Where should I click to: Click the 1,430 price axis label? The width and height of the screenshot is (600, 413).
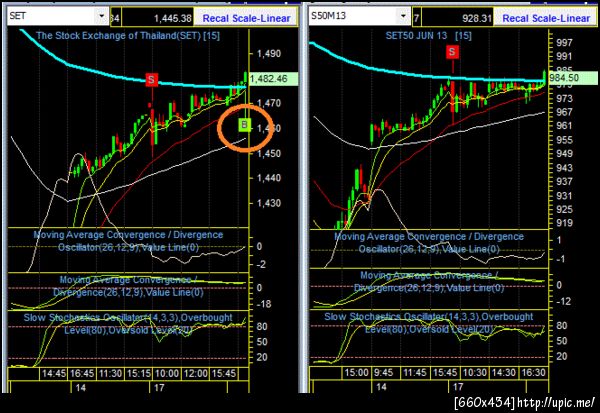coord(268,203)
